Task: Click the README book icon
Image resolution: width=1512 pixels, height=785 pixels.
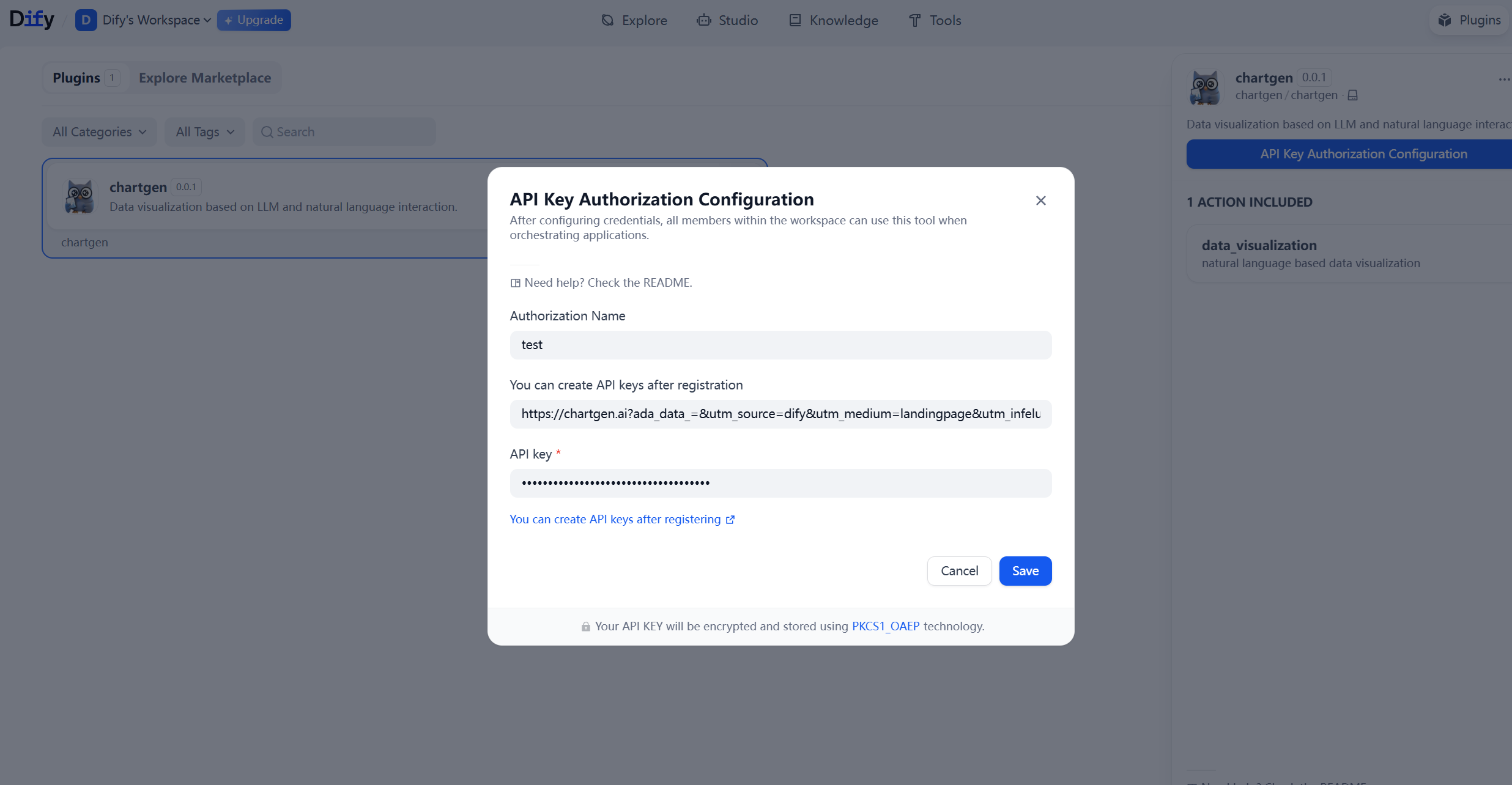Action: click(x=516, y=283)
